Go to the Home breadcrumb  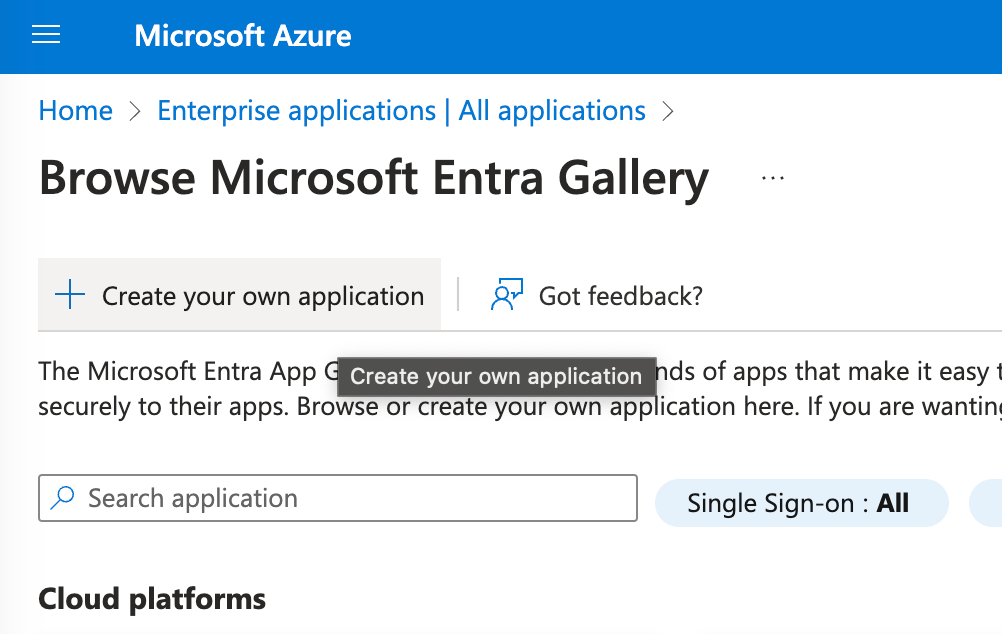click(75, 110)
